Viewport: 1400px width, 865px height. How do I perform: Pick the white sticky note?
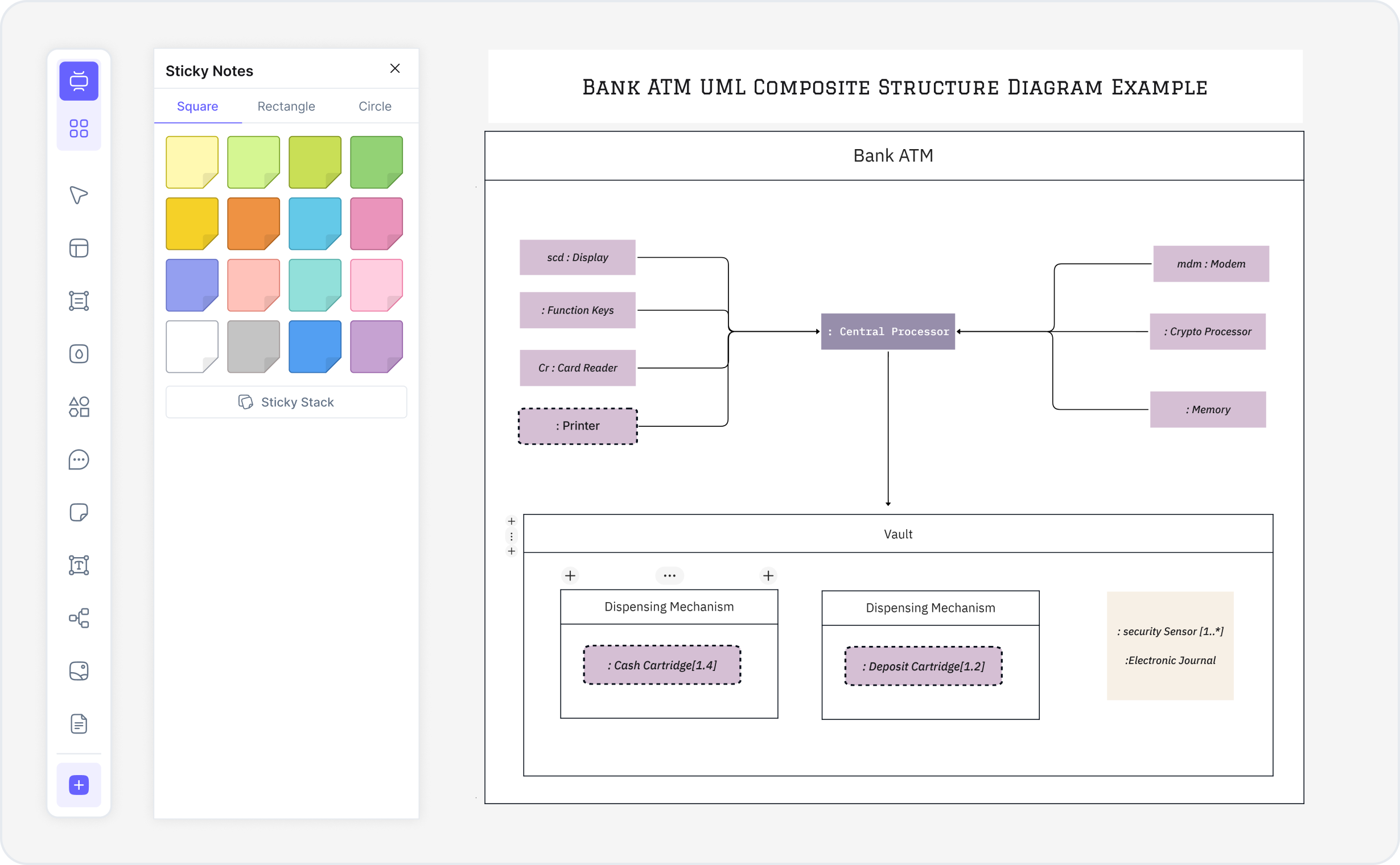pyautogui.click(x=192, y=347)
